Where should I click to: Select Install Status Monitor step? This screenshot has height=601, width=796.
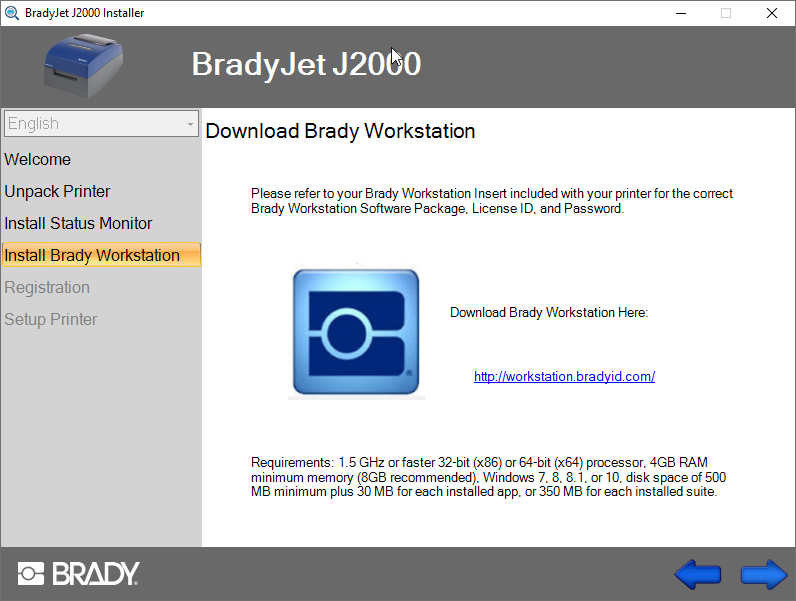78,223
